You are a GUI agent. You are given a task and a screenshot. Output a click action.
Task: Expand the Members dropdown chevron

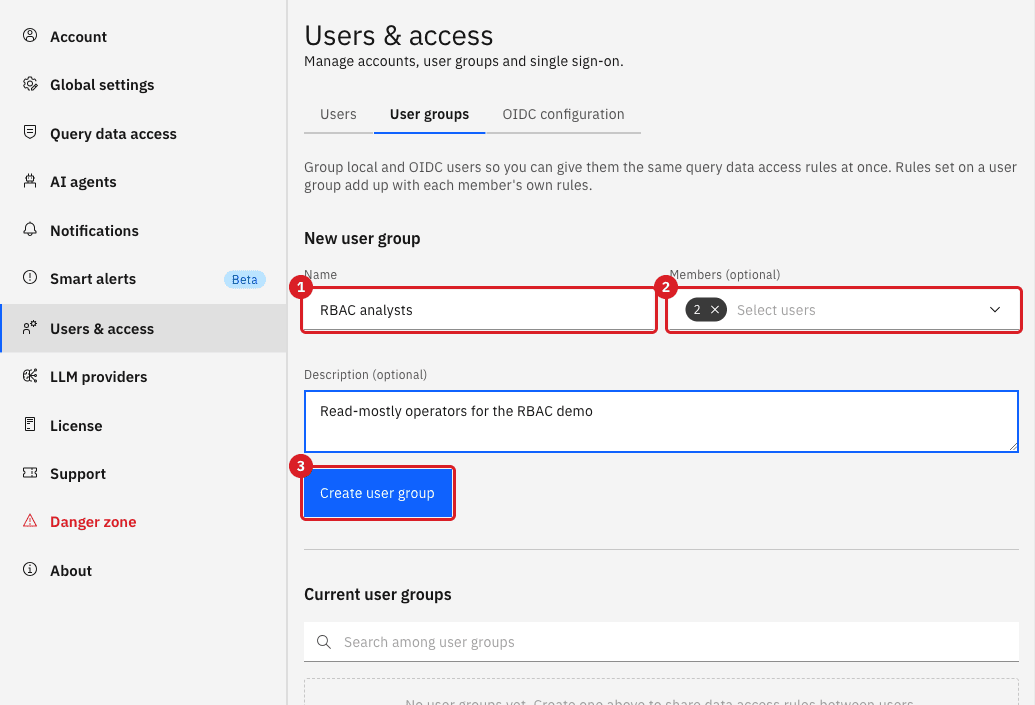point(995,310)
